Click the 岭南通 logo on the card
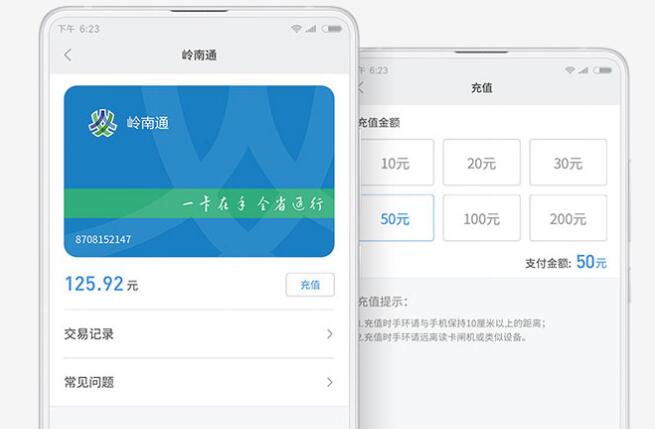 (102, 123)
